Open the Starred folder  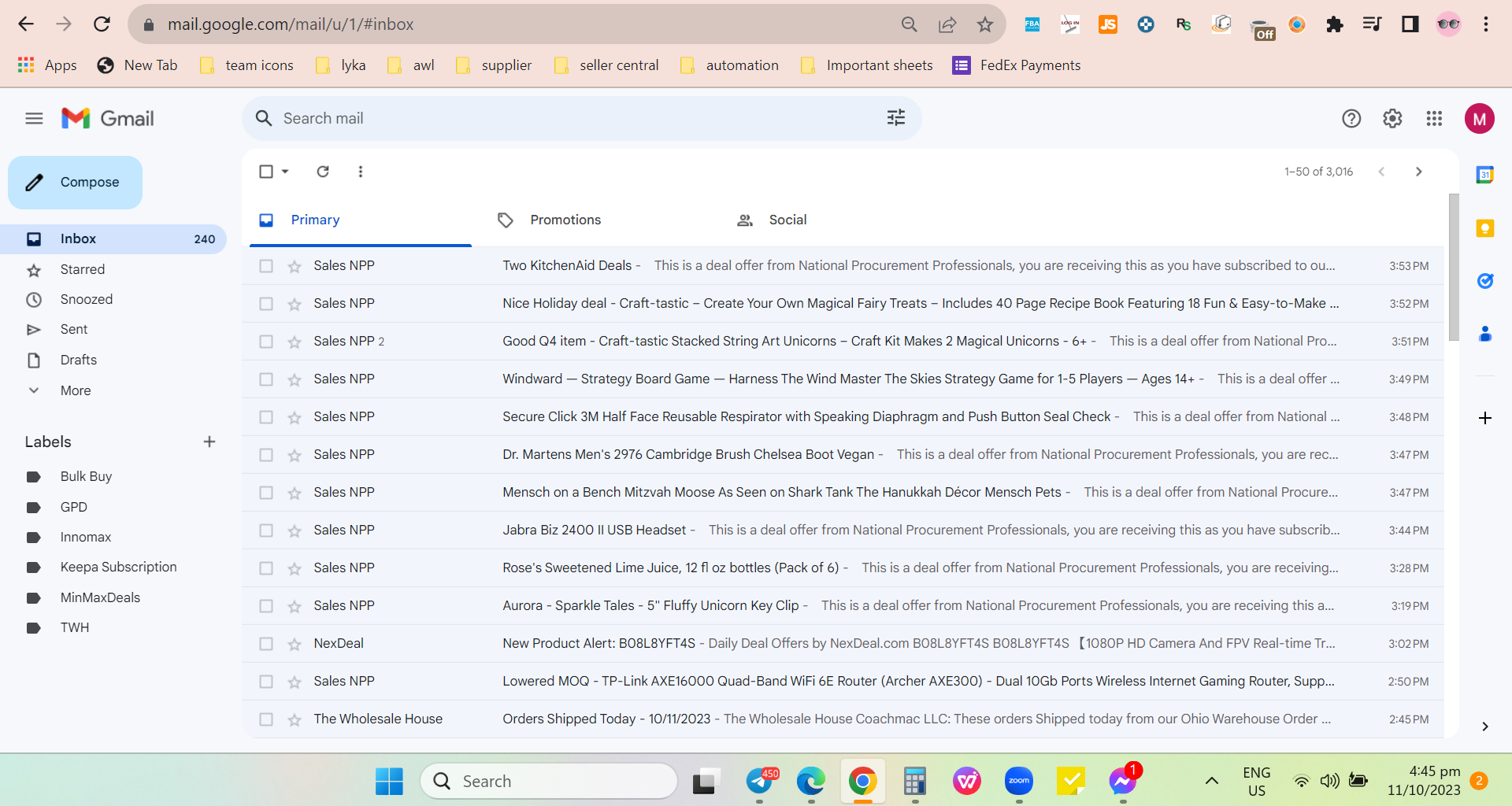(83, 270)
